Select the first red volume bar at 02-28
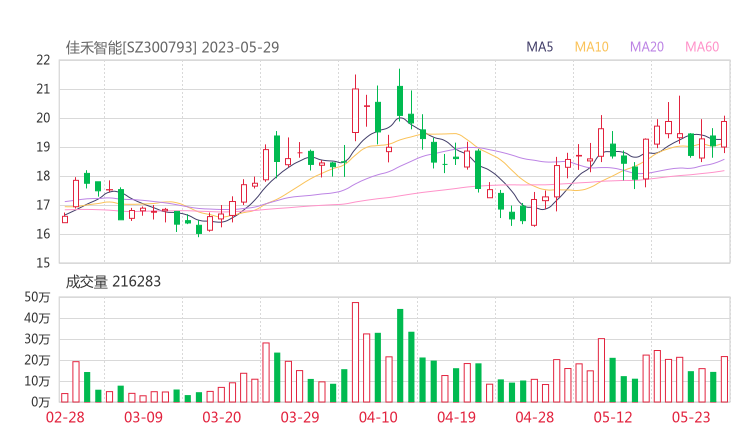The width and height of the screenshot is (740, 440). point(65,398)
